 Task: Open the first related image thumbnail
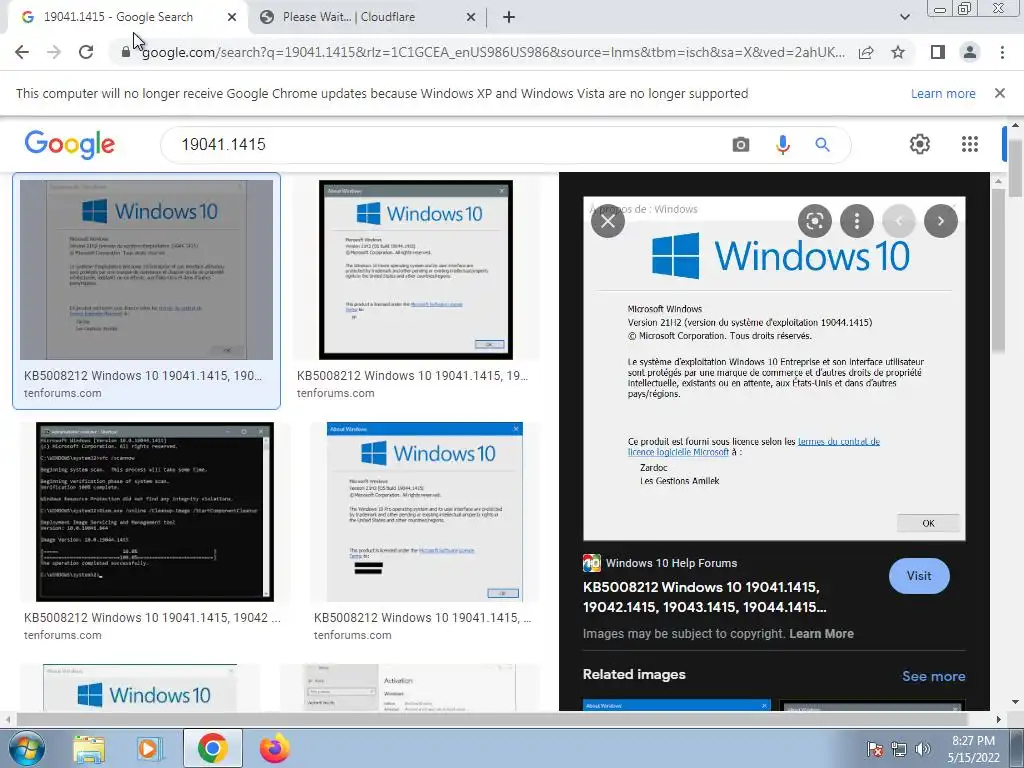point(677,705)
